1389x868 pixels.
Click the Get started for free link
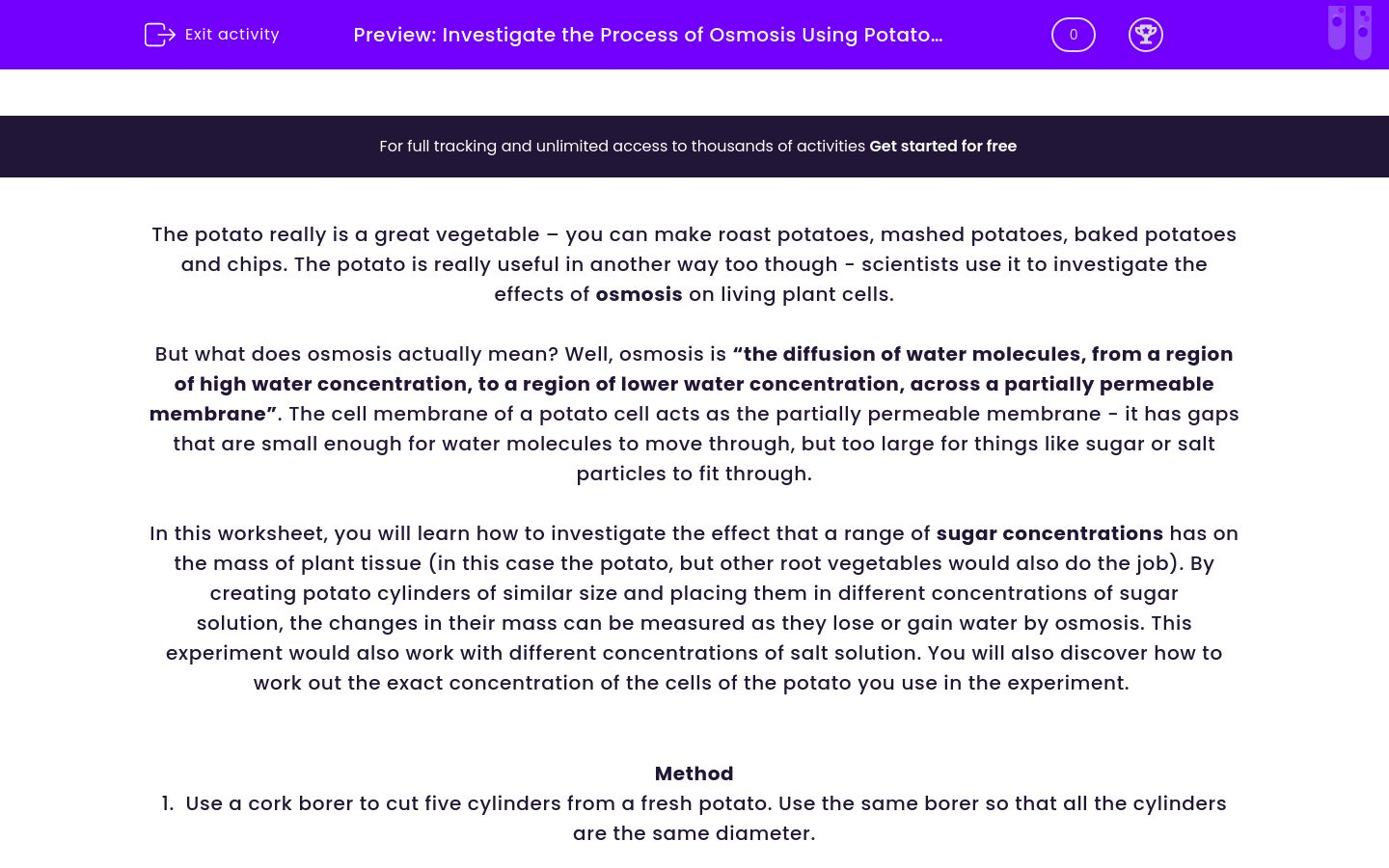942,147
